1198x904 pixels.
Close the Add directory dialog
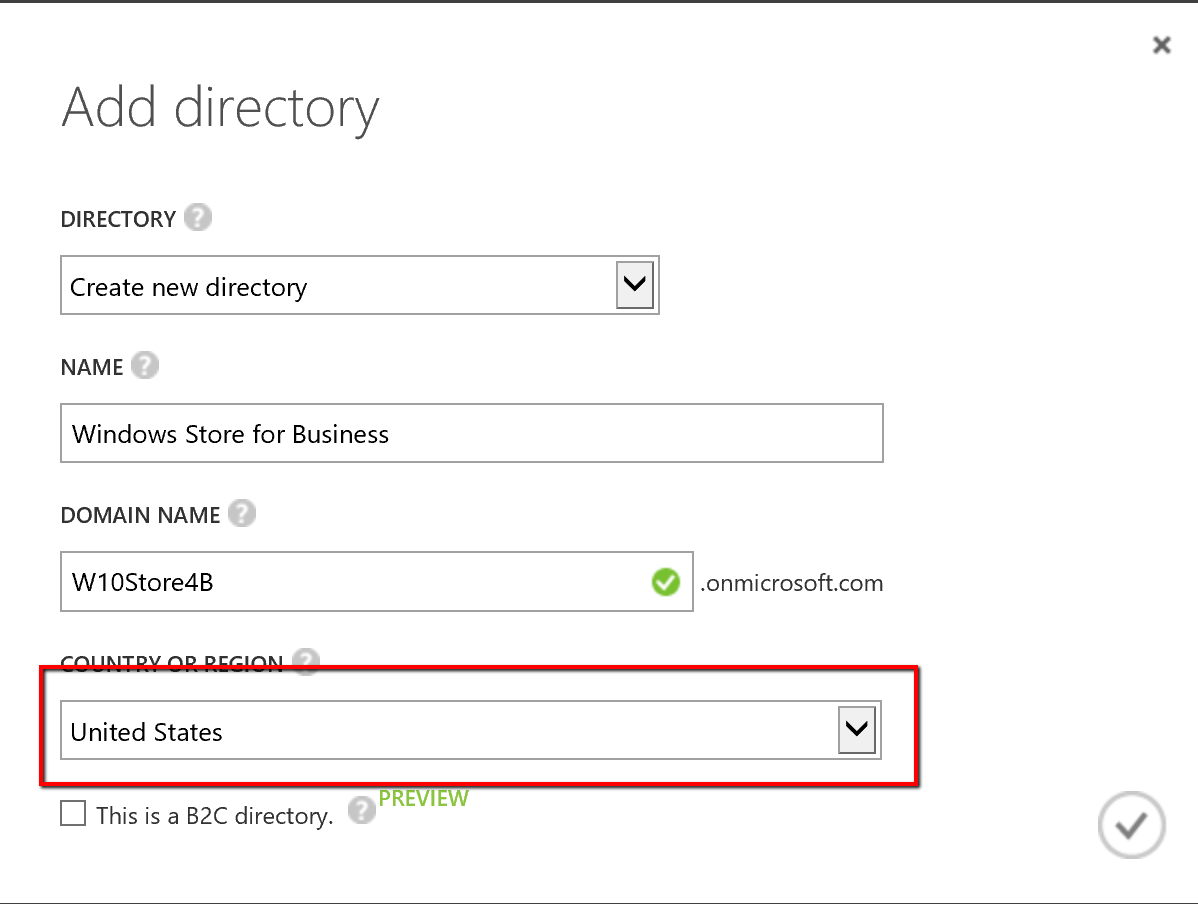coord(1161,45)
